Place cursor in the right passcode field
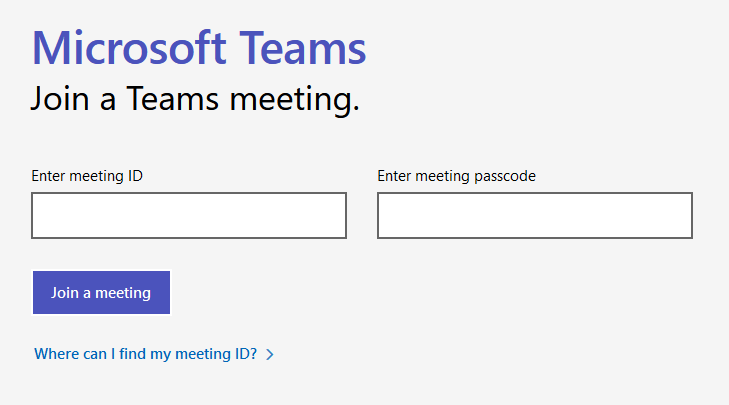The height and width of the screenshot is (405, 729). point(535,216)
